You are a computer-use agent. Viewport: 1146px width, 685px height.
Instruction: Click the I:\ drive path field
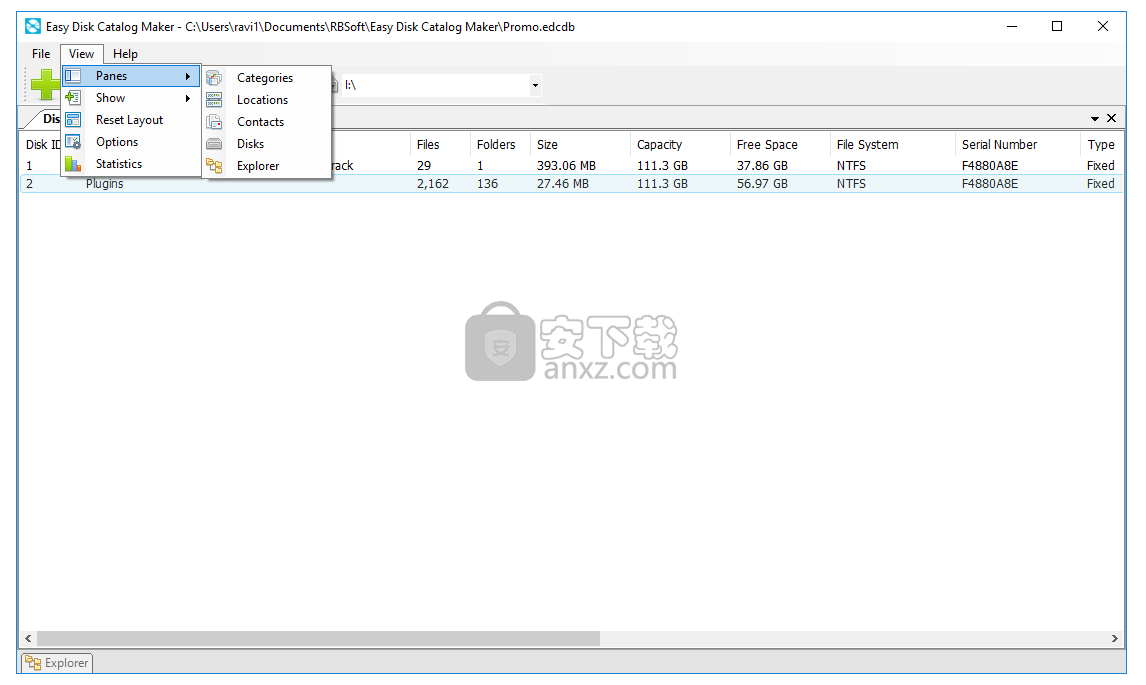coord(436,86)
